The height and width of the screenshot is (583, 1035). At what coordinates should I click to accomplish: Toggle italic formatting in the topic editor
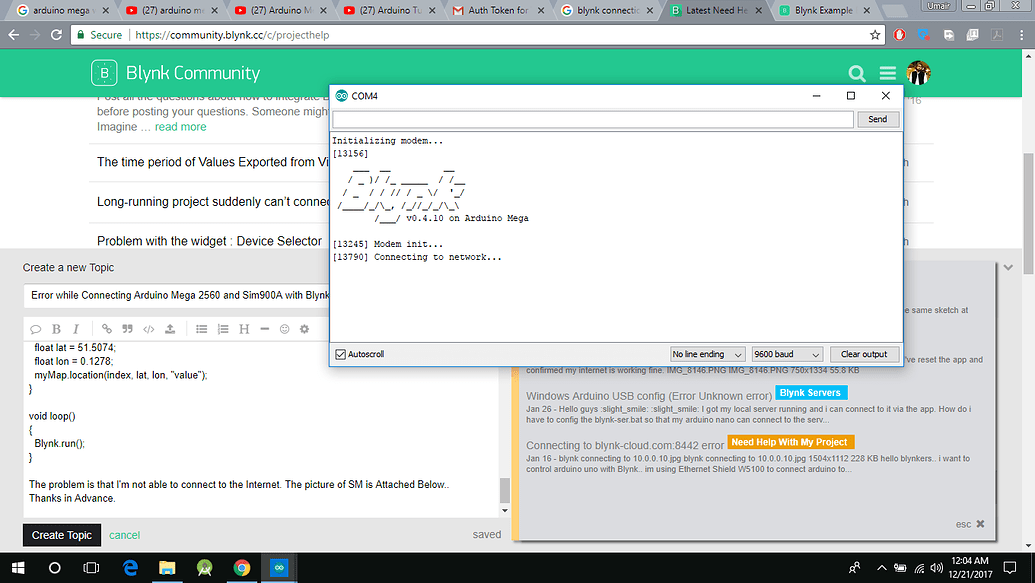pos(76,328)
